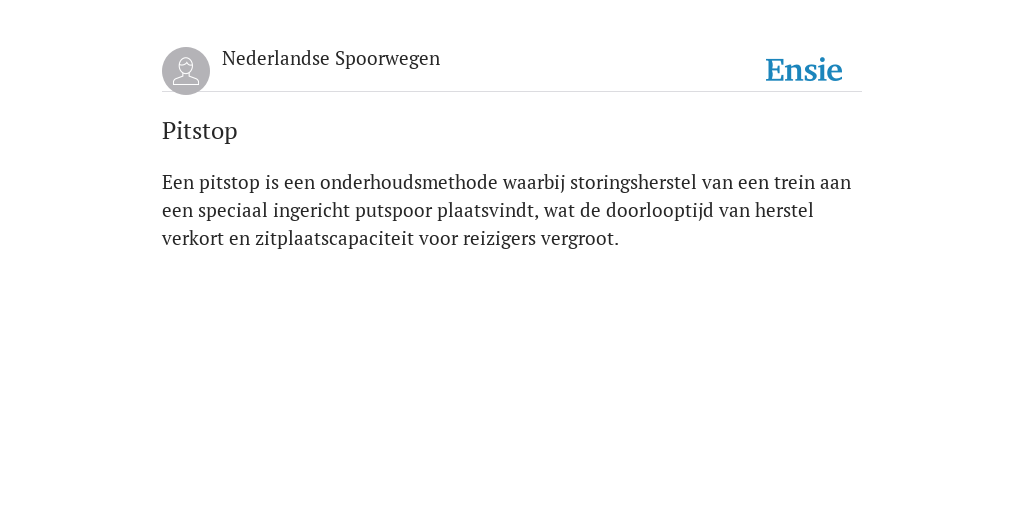Screen dimensions: 1024x512
Task: Open the Nederlandse Spoorwegen author name
Action: click(331, 58)
